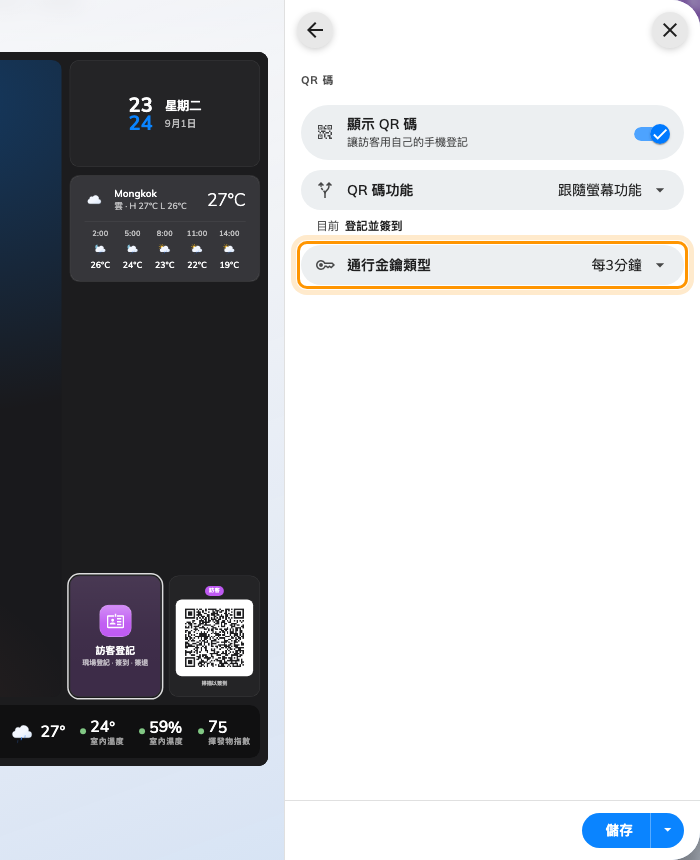This screenshot has height=860, width=700.
Task: Click the 11:00 forecast entry showing 22°C
Action: coord(197,249)
